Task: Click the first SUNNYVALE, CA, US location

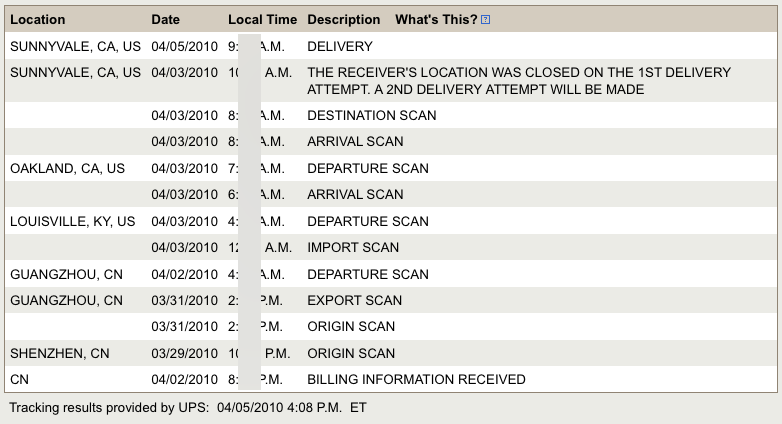Action: 75,46
